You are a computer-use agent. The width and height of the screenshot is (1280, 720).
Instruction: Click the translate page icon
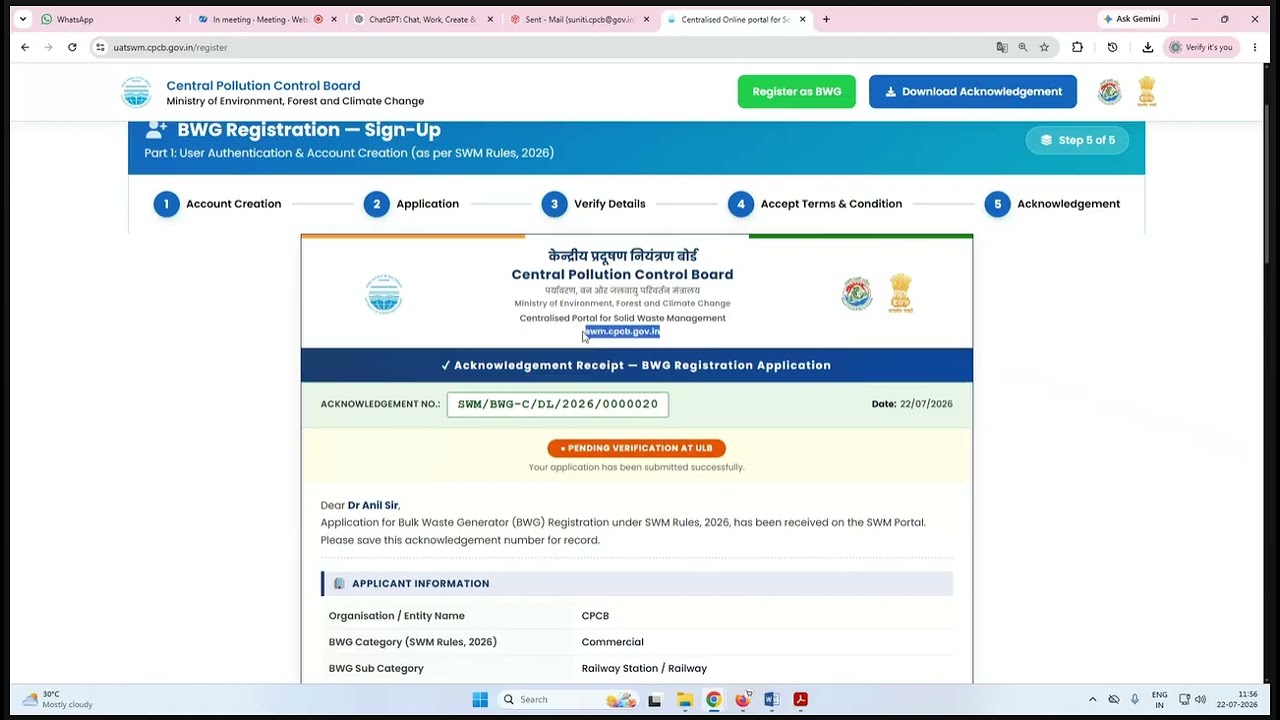tap(1002, 47)
